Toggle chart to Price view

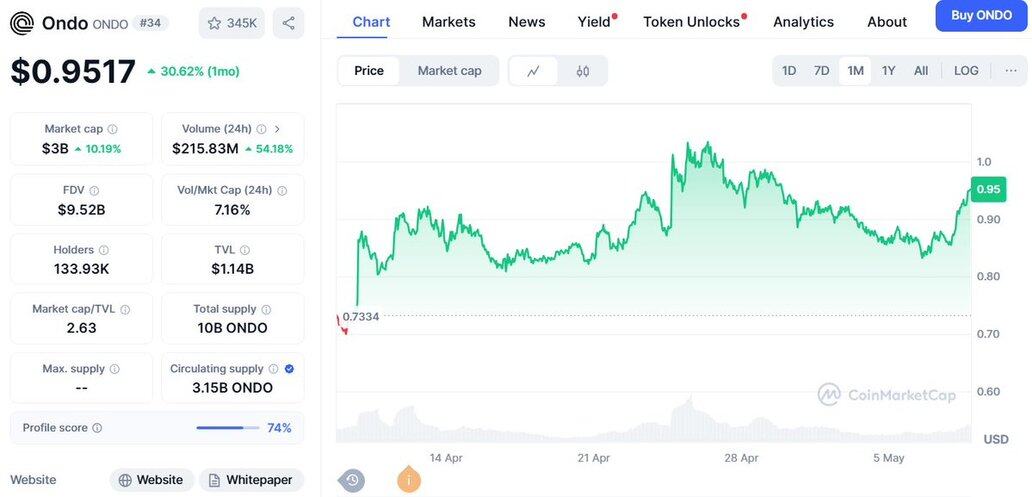369,71
